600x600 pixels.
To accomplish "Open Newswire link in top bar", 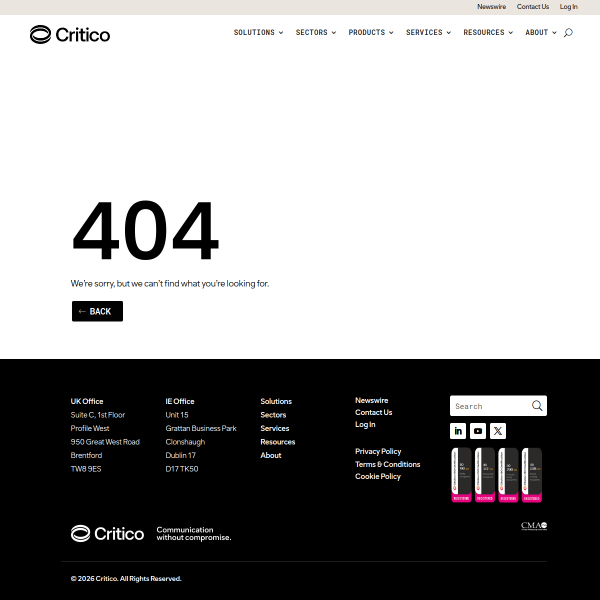I will tap(491, 7).
